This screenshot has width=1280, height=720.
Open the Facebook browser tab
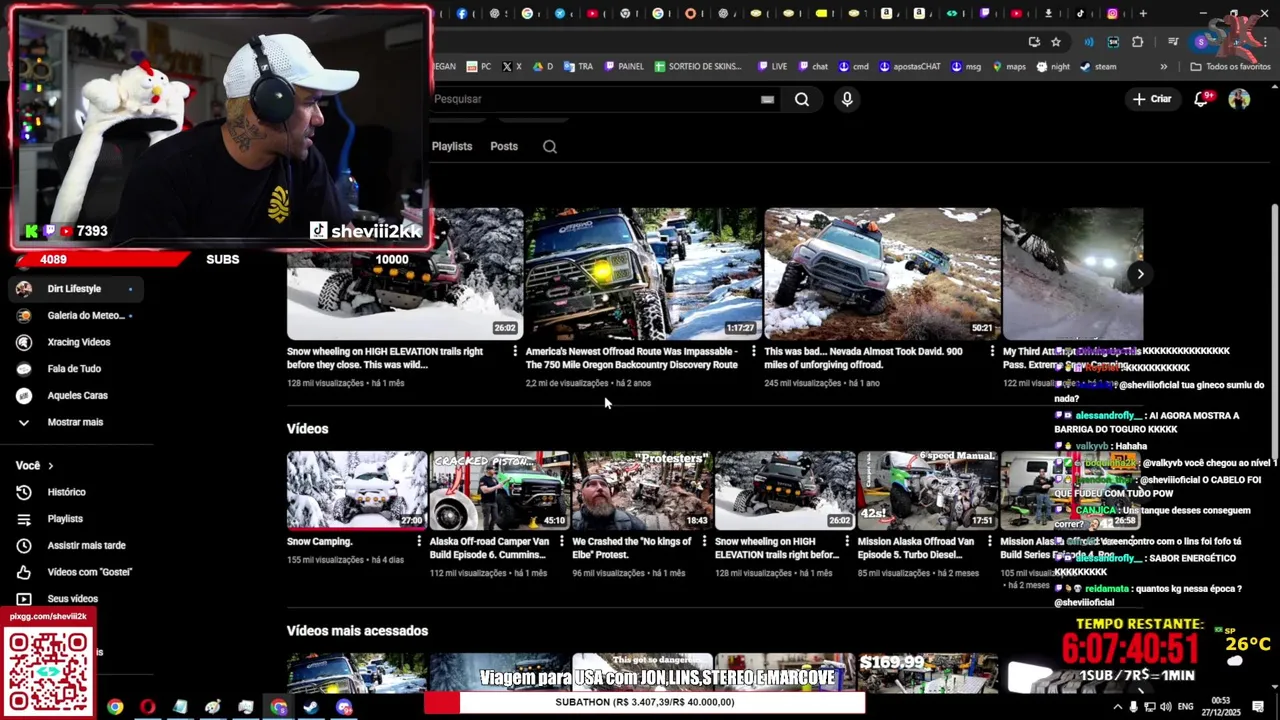click(462, 14)
